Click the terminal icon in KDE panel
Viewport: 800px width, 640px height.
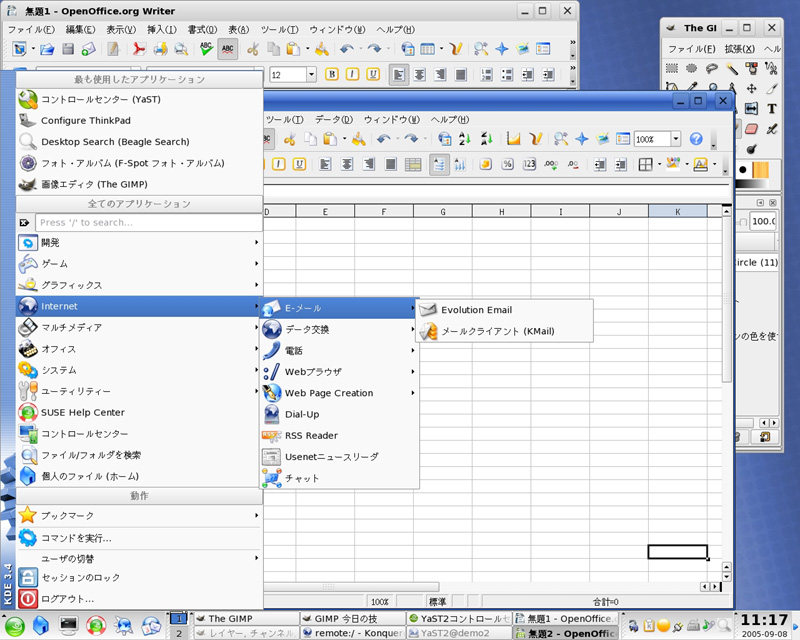[x=68, y=625]
